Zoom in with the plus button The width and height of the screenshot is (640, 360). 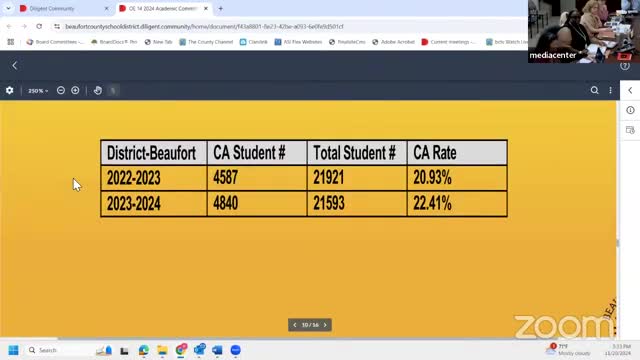tap(75, 90)
